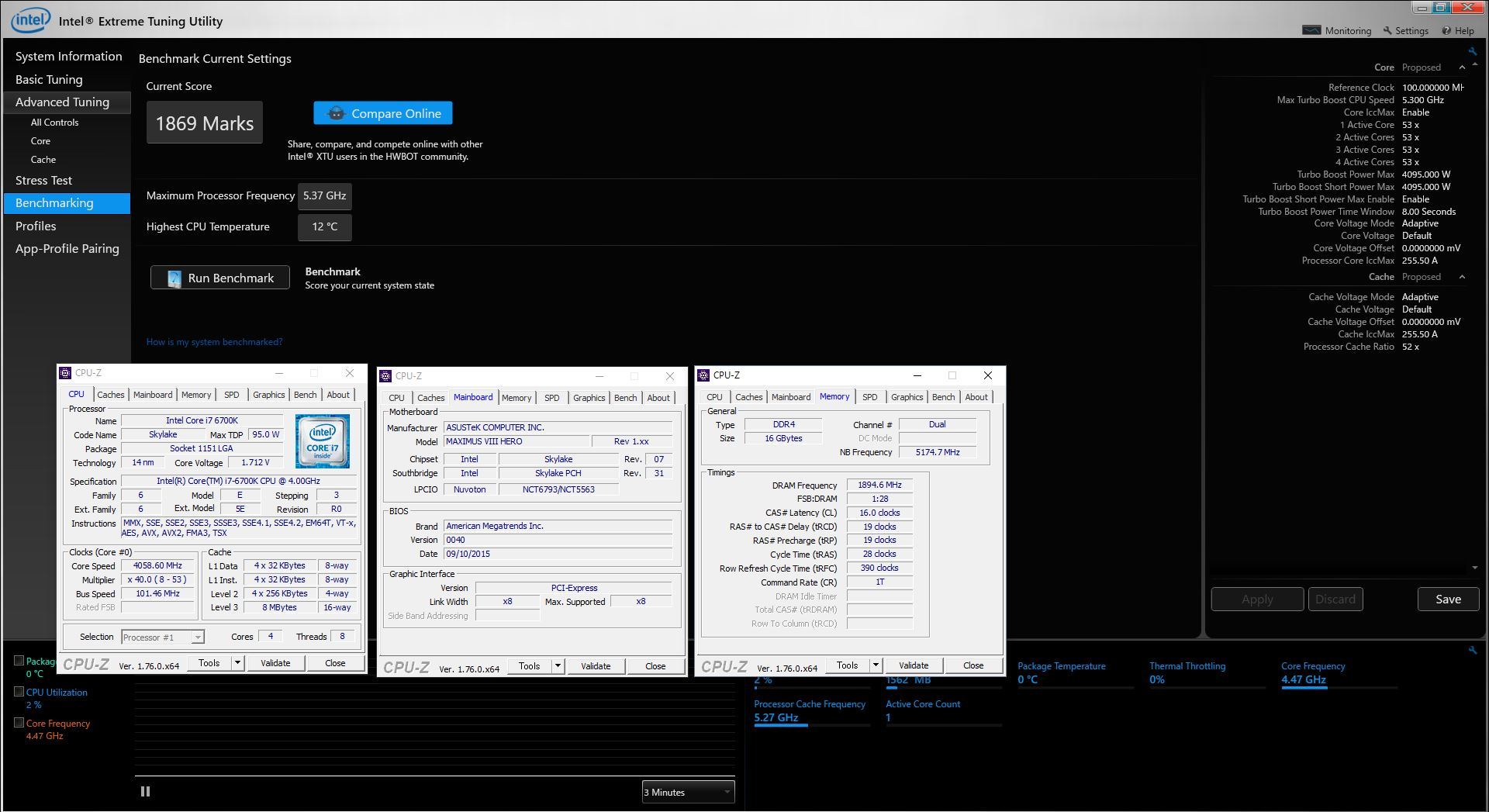
Task: Click the Intel Core i7 inside badge
Action: [x=323, y=441]
